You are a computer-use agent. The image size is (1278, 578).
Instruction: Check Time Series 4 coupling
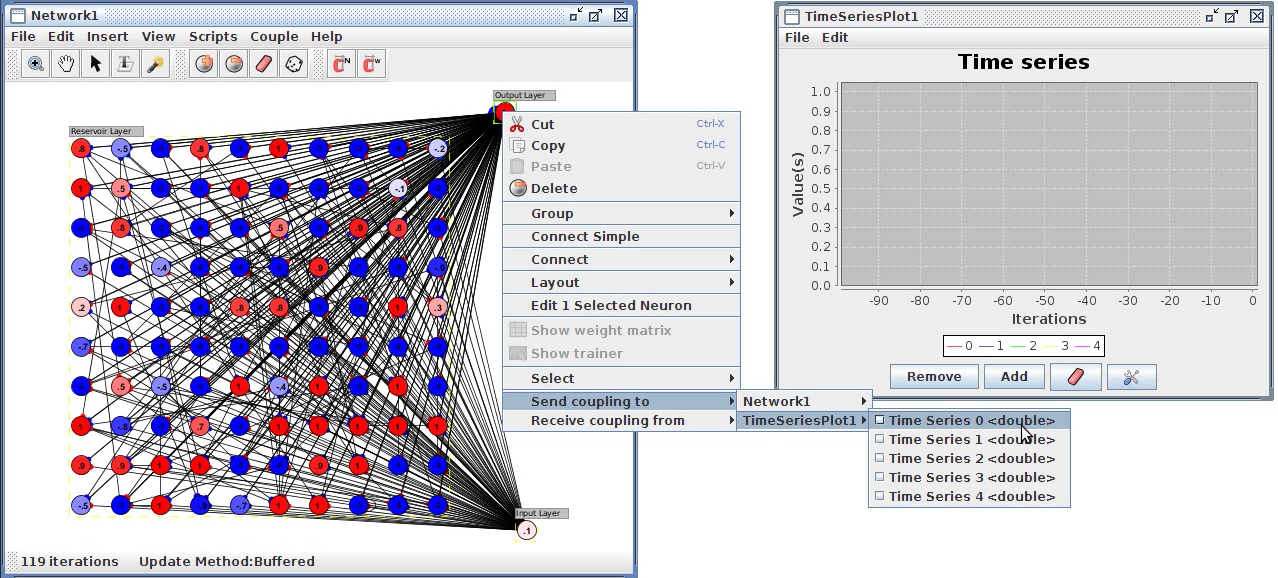point(970,497)
